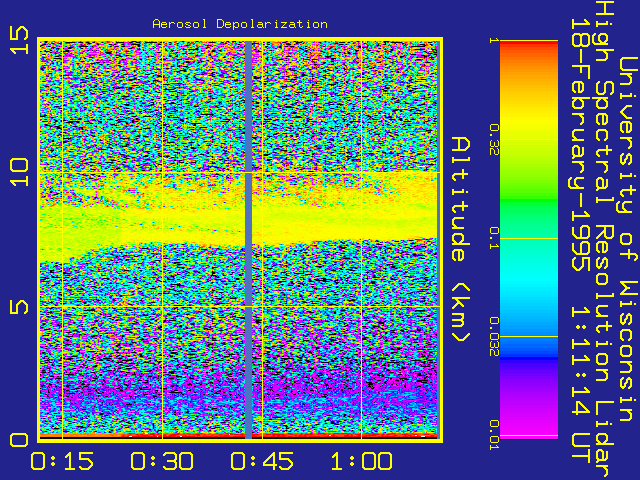Click the '18-February-1995' date text
Viewport: 640px width, 480px height.
[580, 145]
